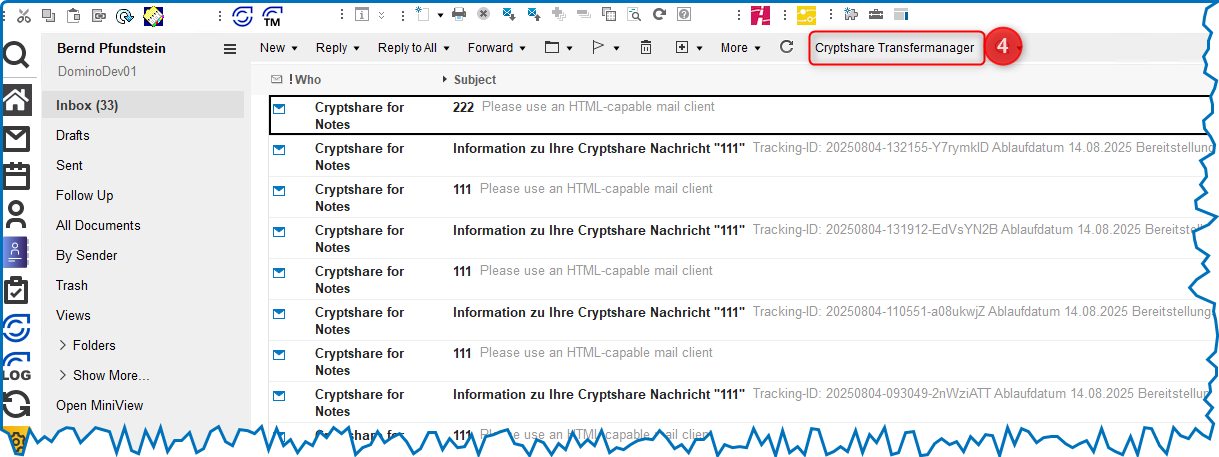Open the More dropdown in action bar

pyautogui.click(x=740, y=48)
